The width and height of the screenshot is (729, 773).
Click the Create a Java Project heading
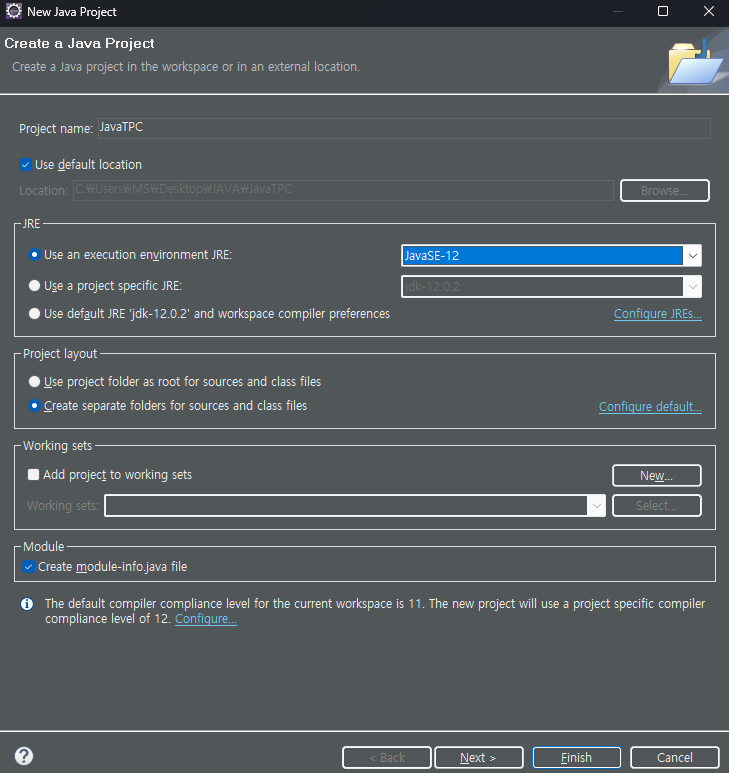pos(79,43)
